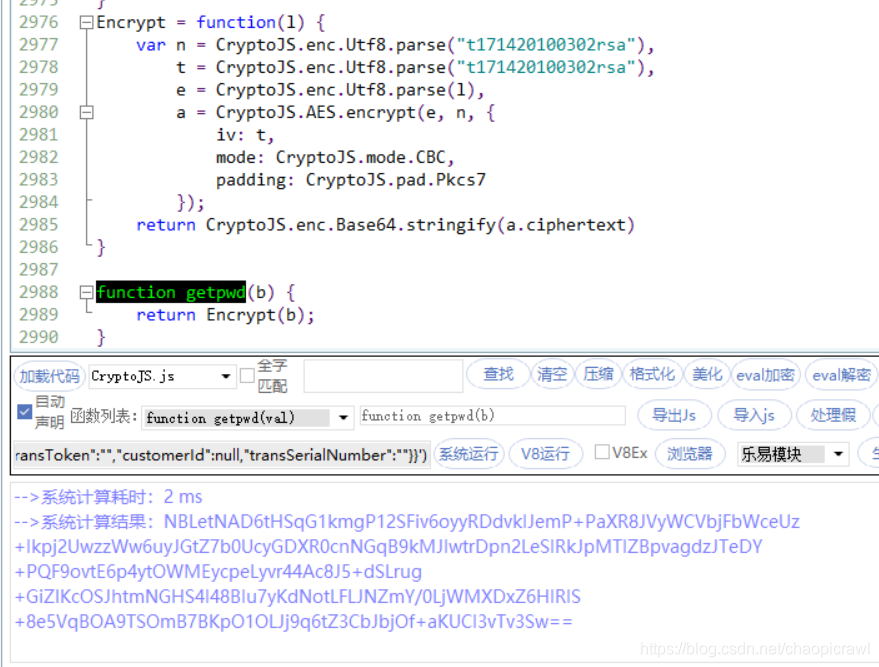Click the 美化 beautify button
The width and height of the screenshot is (879, 667).
pyautogui.click(x=707, y=374)
